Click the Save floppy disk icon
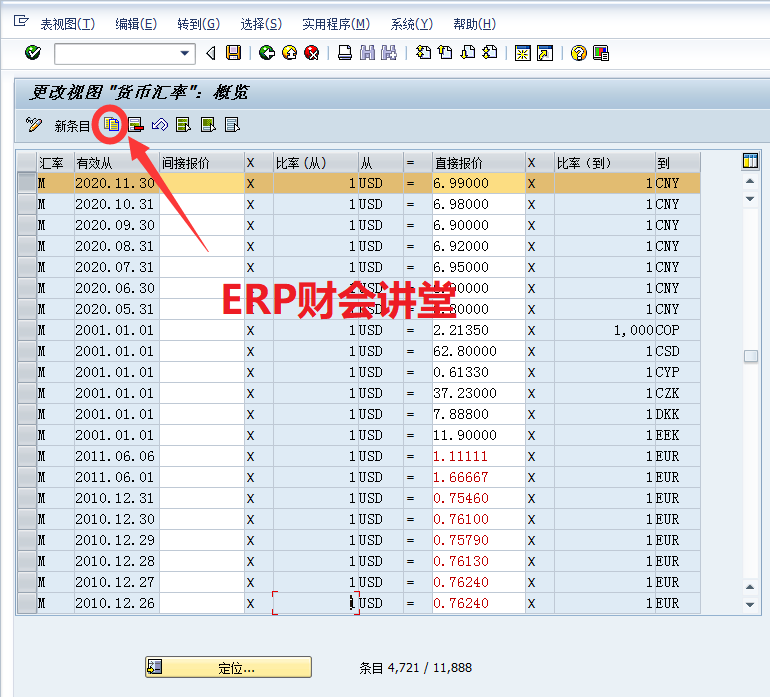 click(233, 53)
